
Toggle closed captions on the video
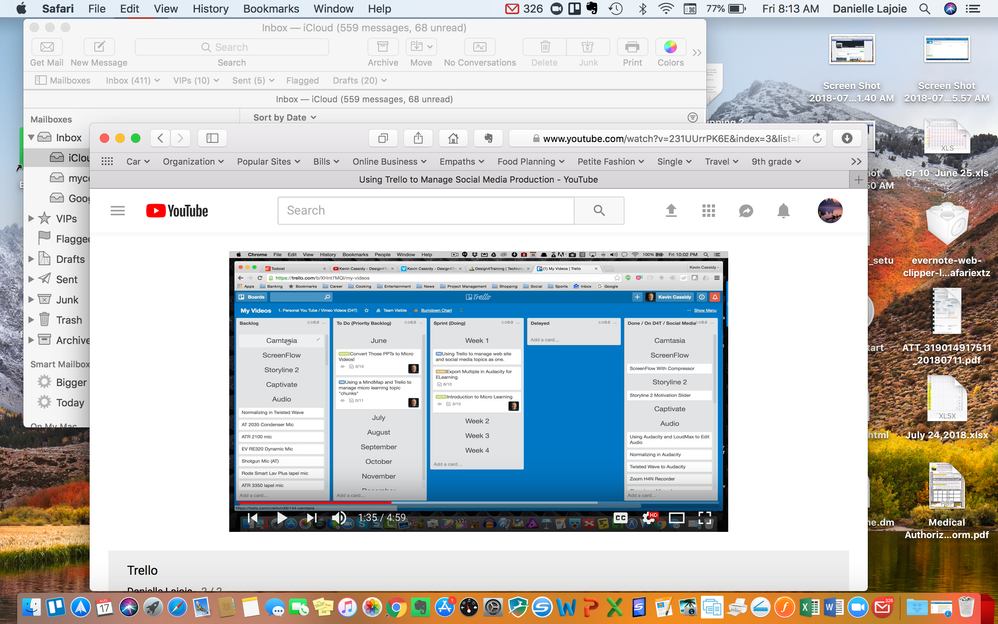tap(621, 518)
